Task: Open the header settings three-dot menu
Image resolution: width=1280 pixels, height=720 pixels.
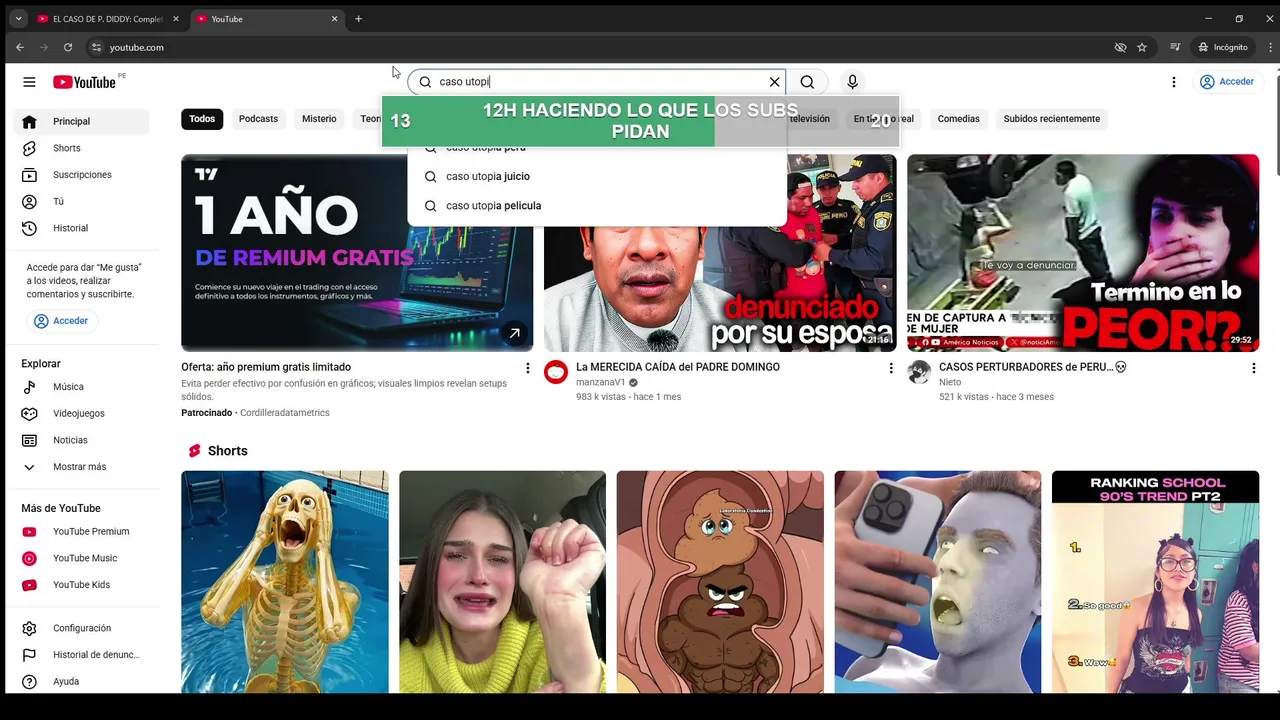Action: [1174, 82]
